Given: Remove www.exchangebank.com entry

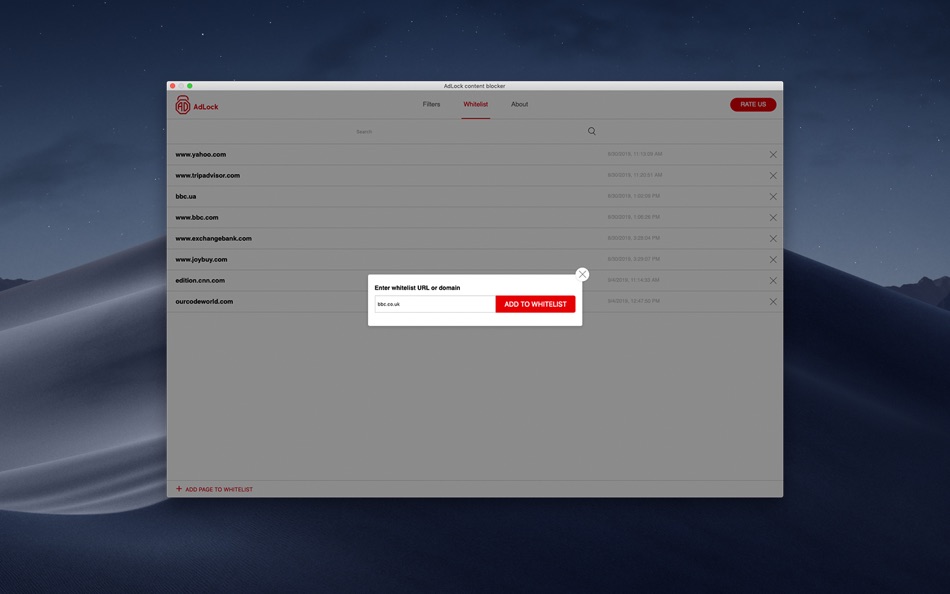Looking at the screenshot, I should [771, 237].
